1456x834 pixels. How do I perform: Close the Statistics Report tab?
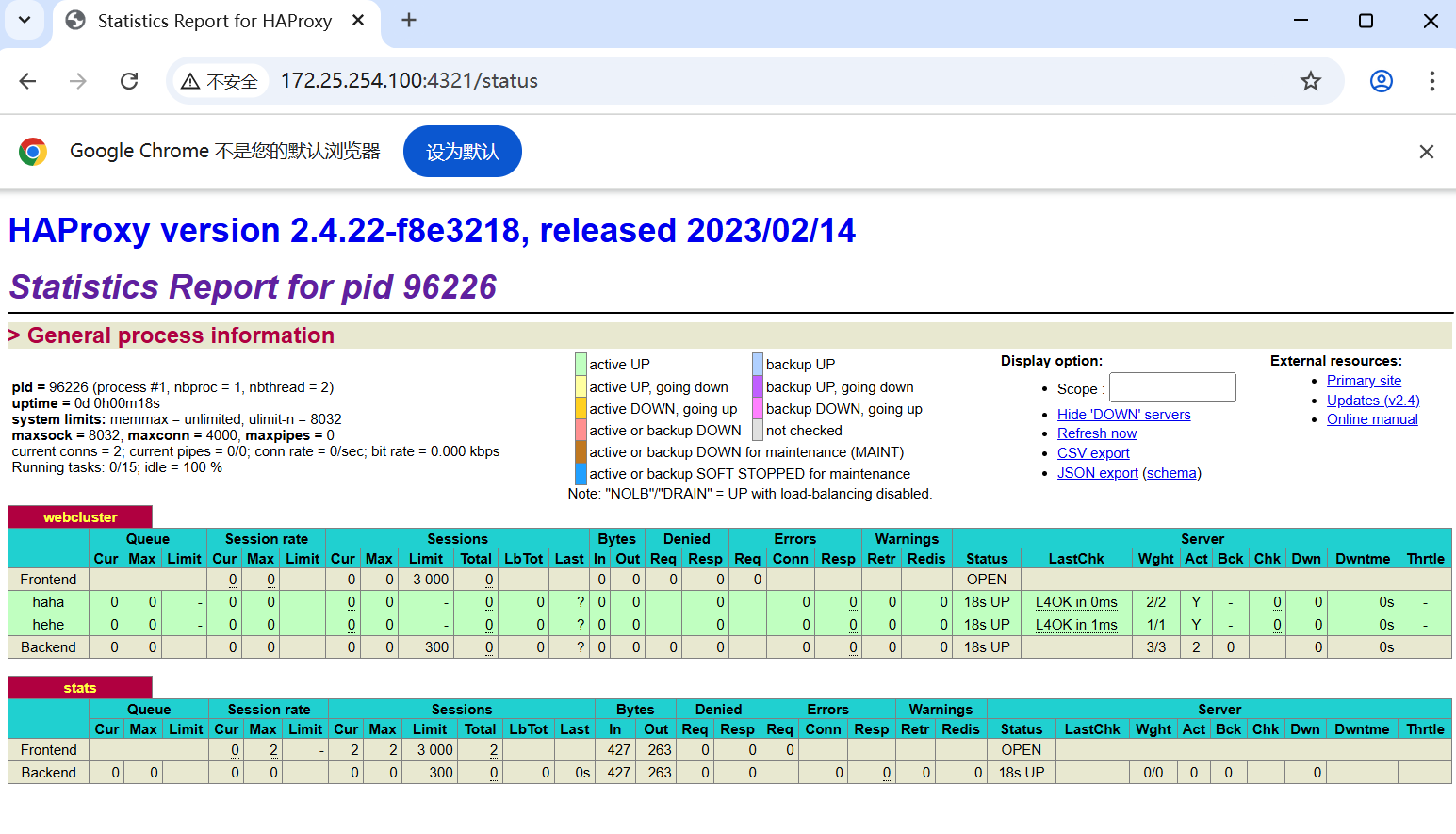(358, 20)
